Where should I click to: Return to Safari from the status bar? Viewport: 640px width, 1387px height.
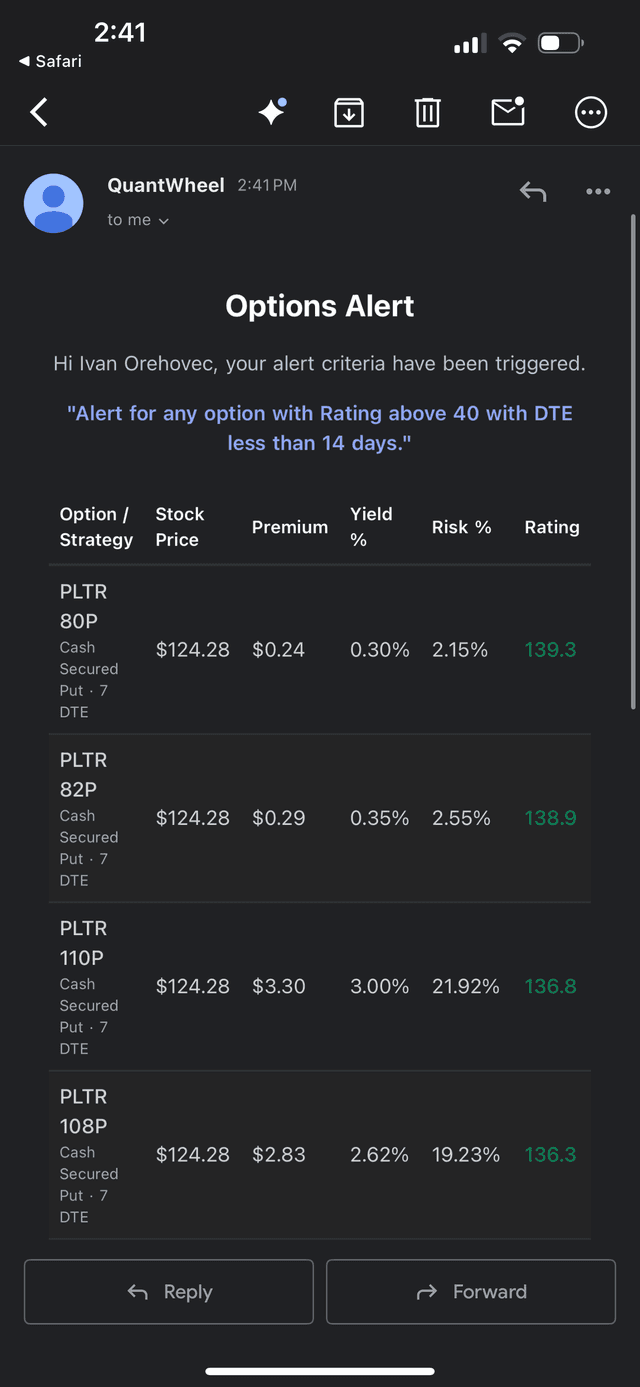(x=48, y=60)
